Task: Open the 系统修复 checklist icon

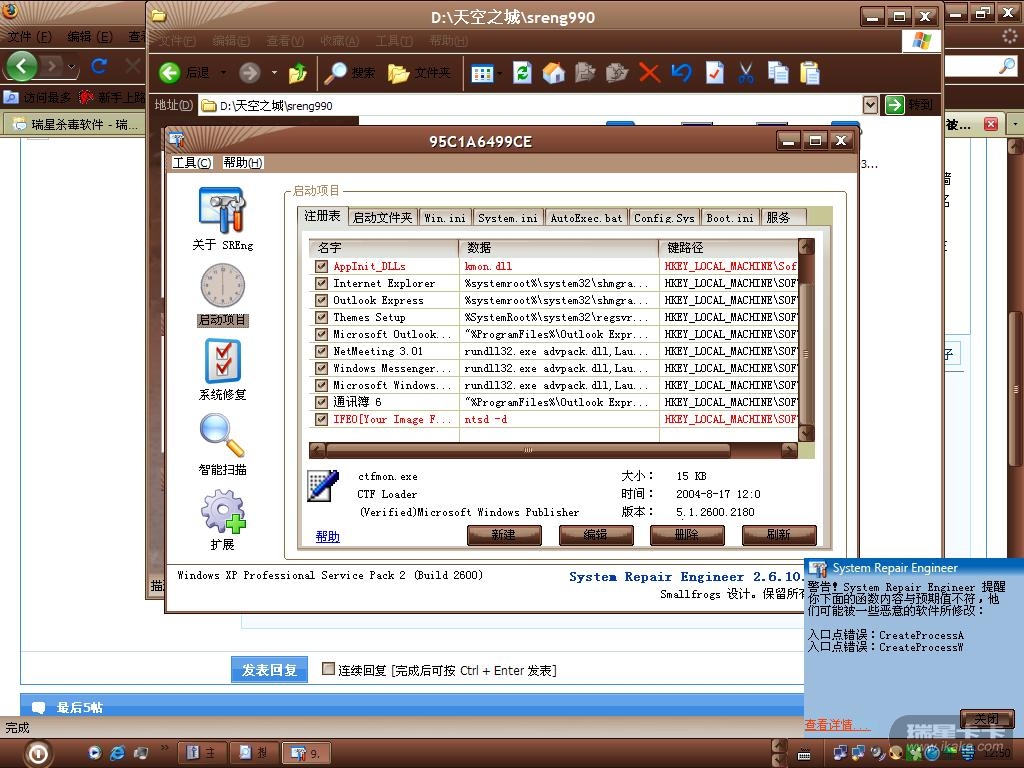Action: coord(222,360)
